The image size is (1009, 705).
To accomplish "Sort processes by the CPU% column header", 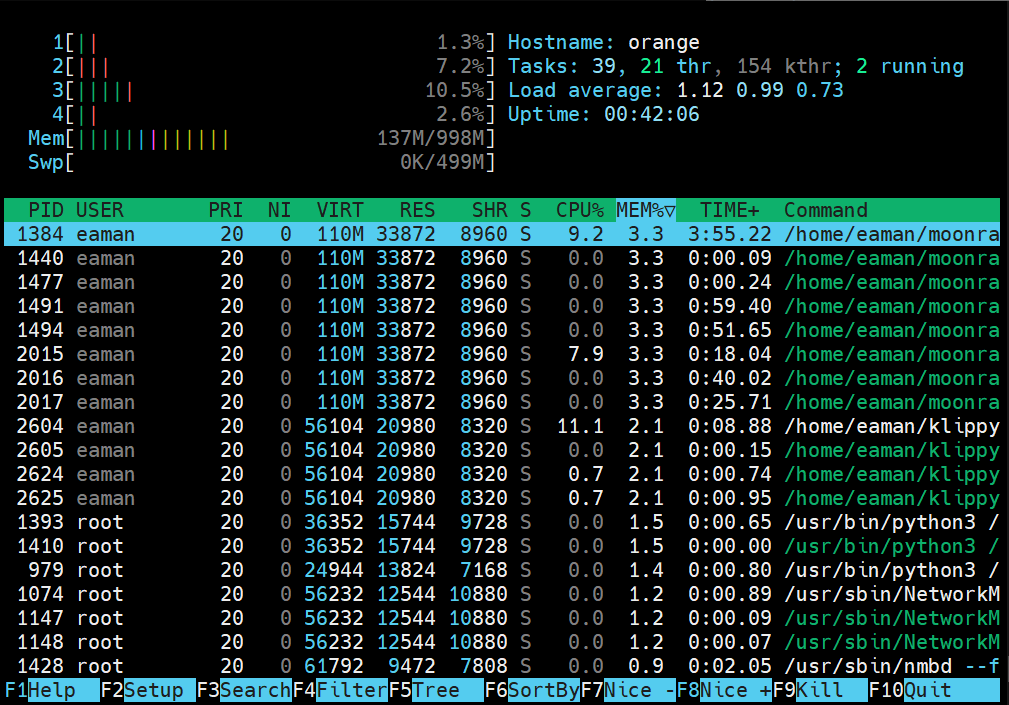I will click(x=580, y=210).
